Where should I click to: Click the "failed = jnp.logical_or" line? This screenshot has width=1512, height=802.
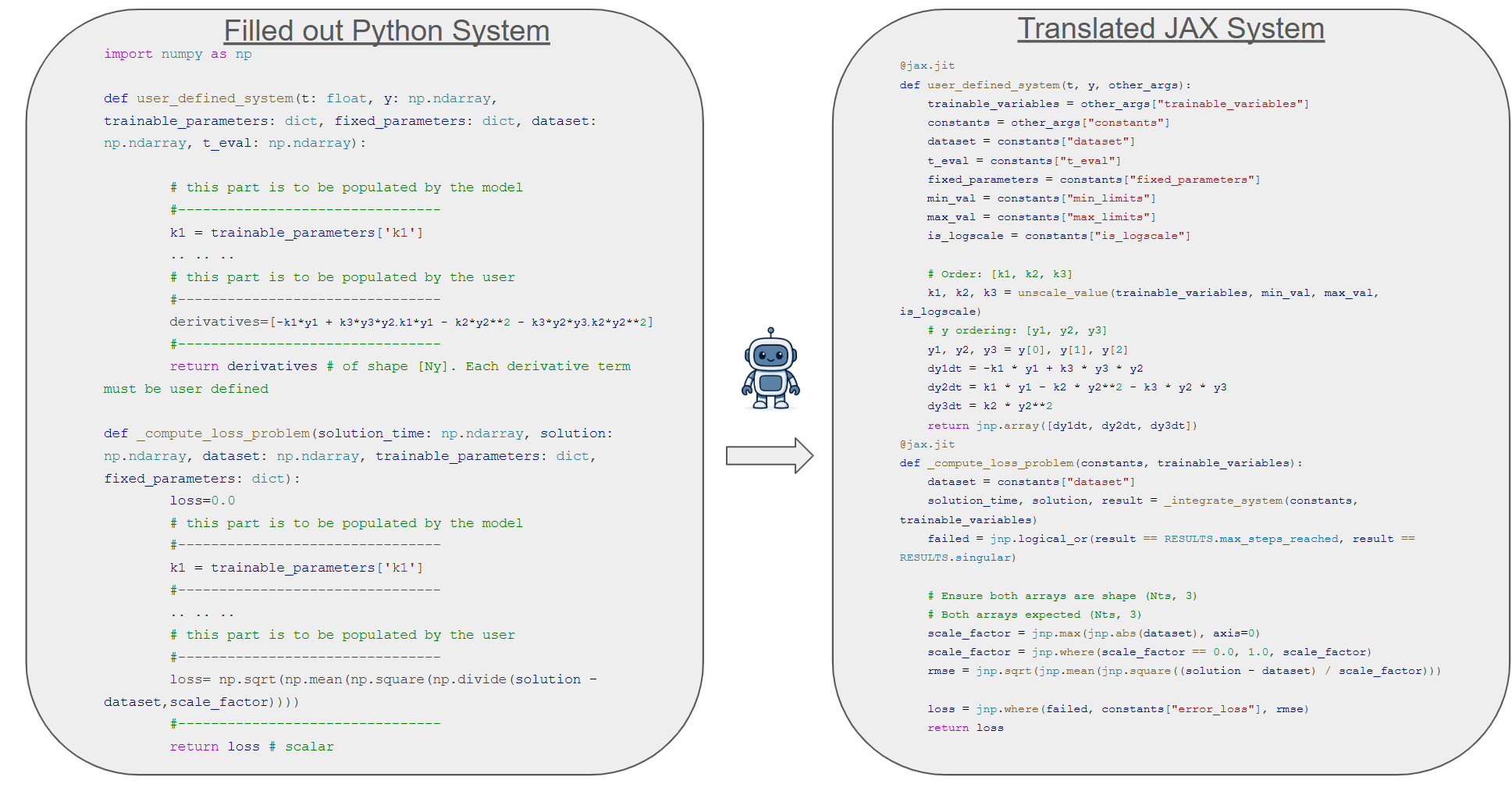click(x=1171, y=539)
